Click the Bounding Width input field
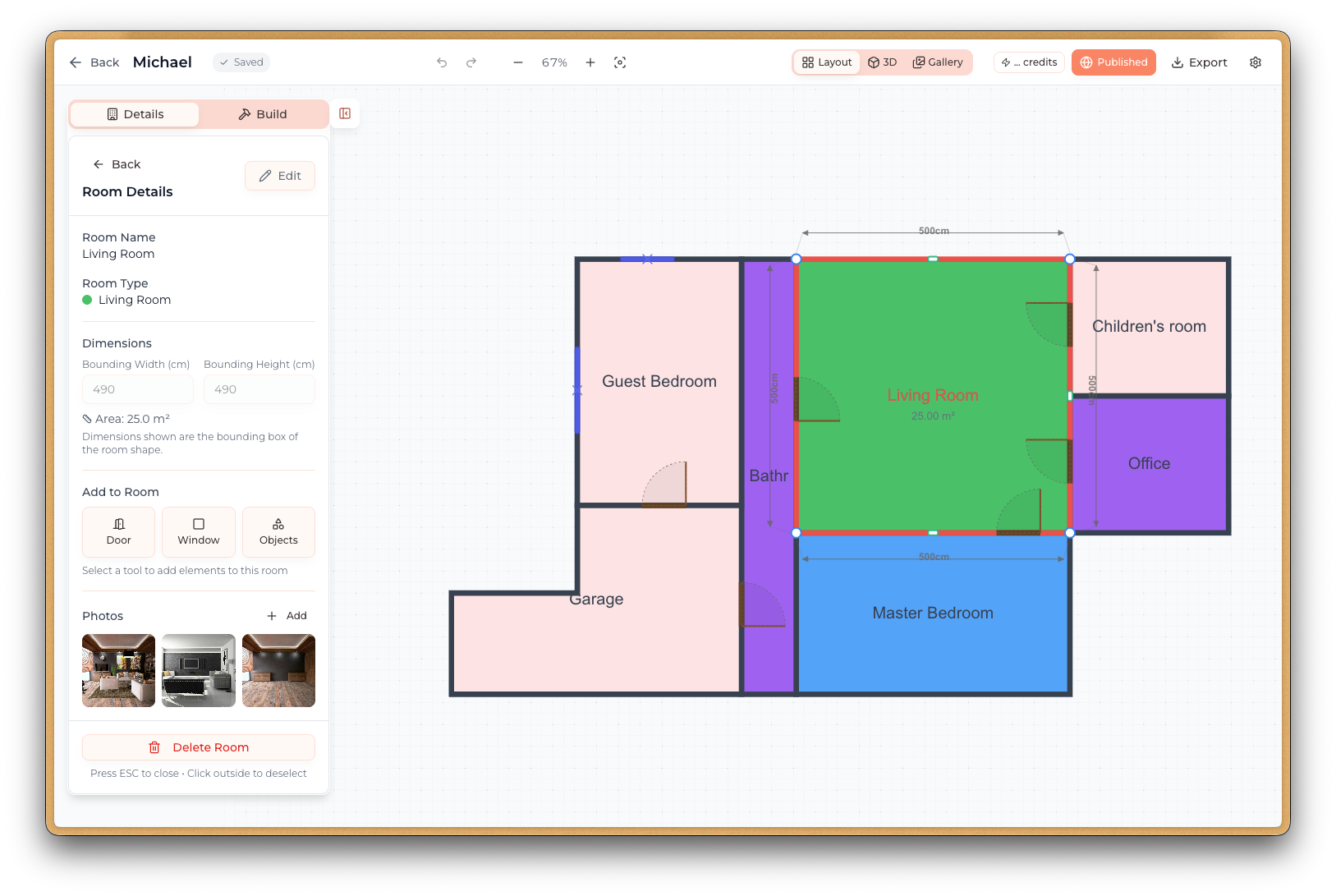The height and width of the screenshot is (896, 1336). (x=137, y=388)
